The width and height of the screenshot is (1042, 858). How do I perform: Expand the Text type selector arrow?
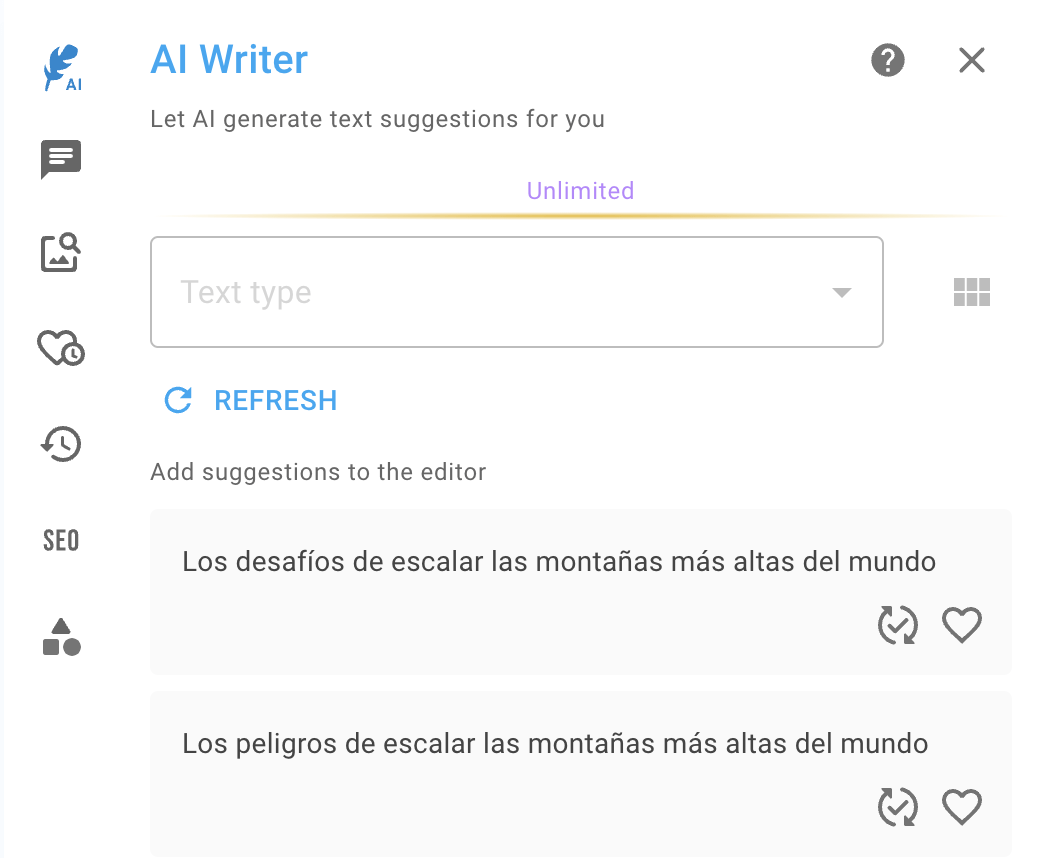coord(841,292)
